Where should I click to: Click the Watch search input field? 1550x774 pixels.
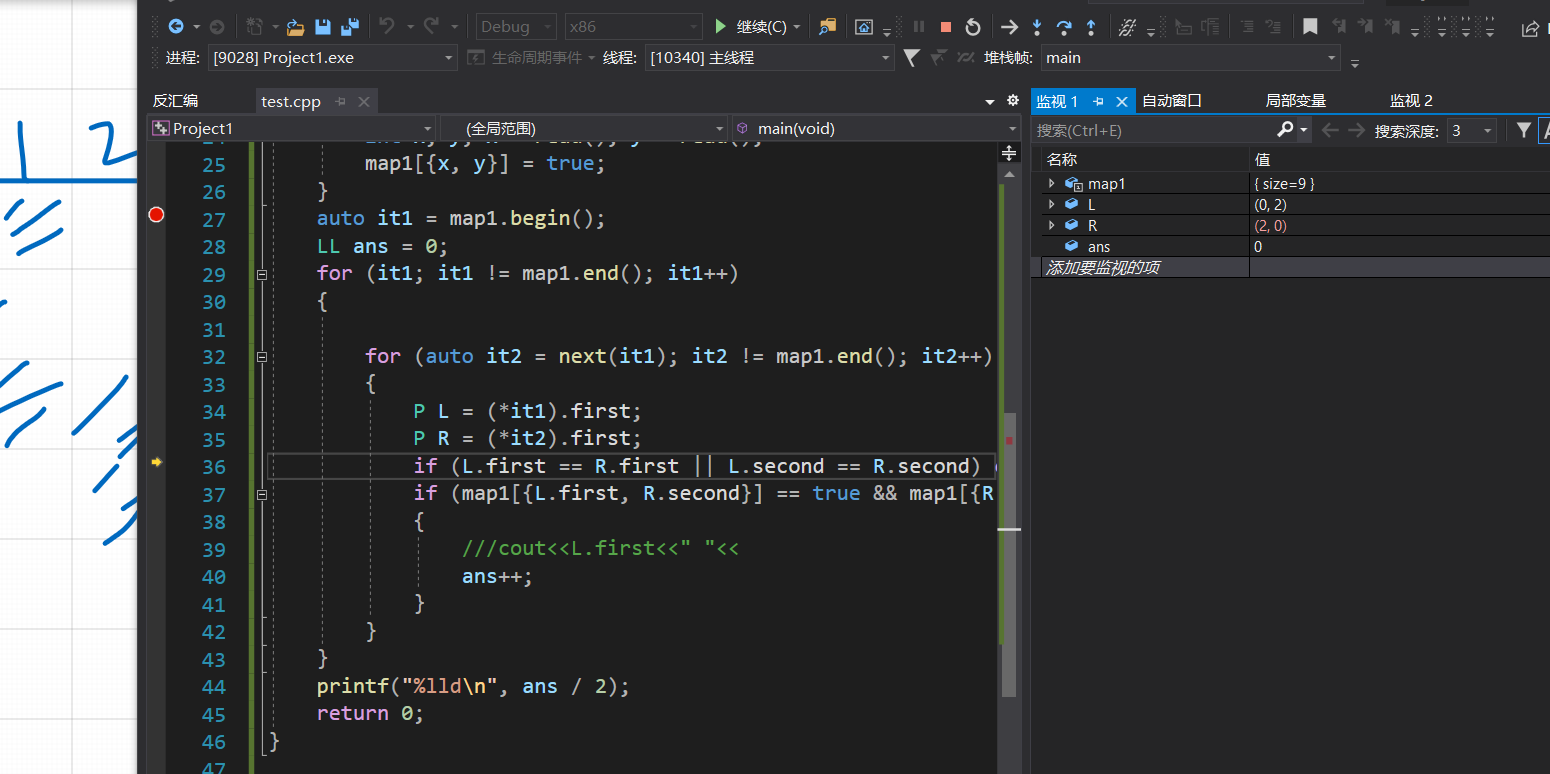1154,130
